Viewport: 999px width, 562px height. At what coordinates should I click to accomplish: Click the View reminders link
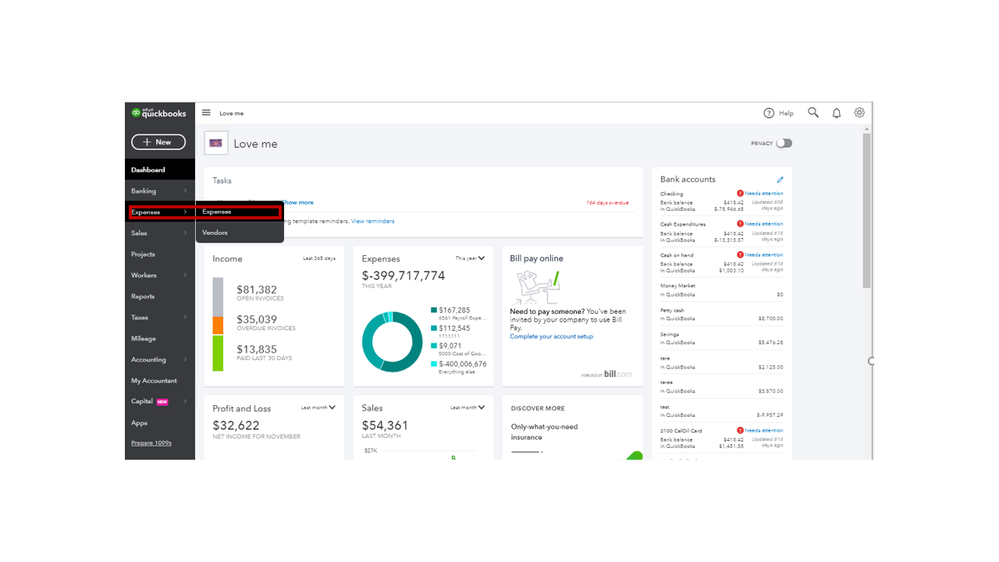(373, 221)
